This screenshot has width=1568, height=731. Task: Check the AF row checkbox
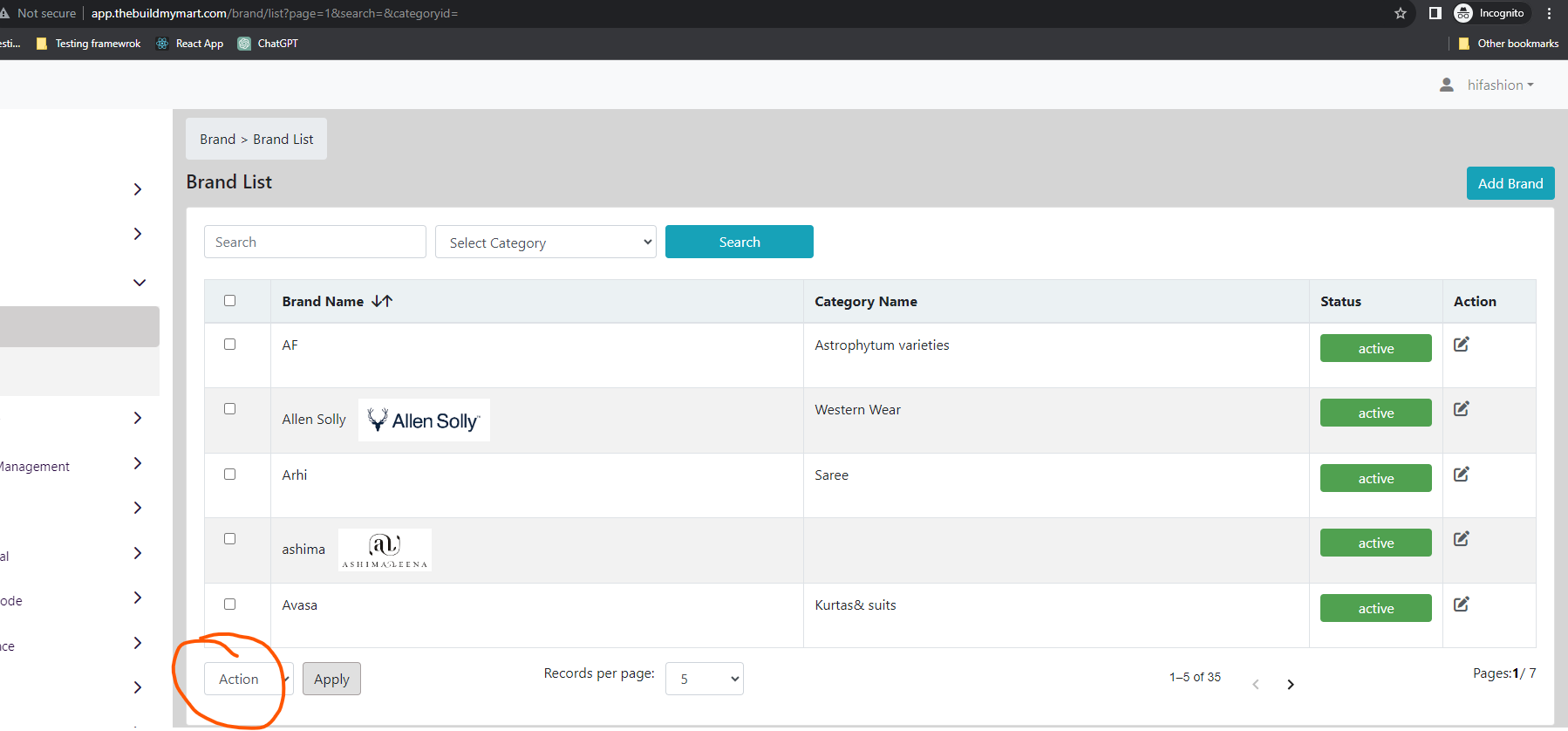click(230, 345)
